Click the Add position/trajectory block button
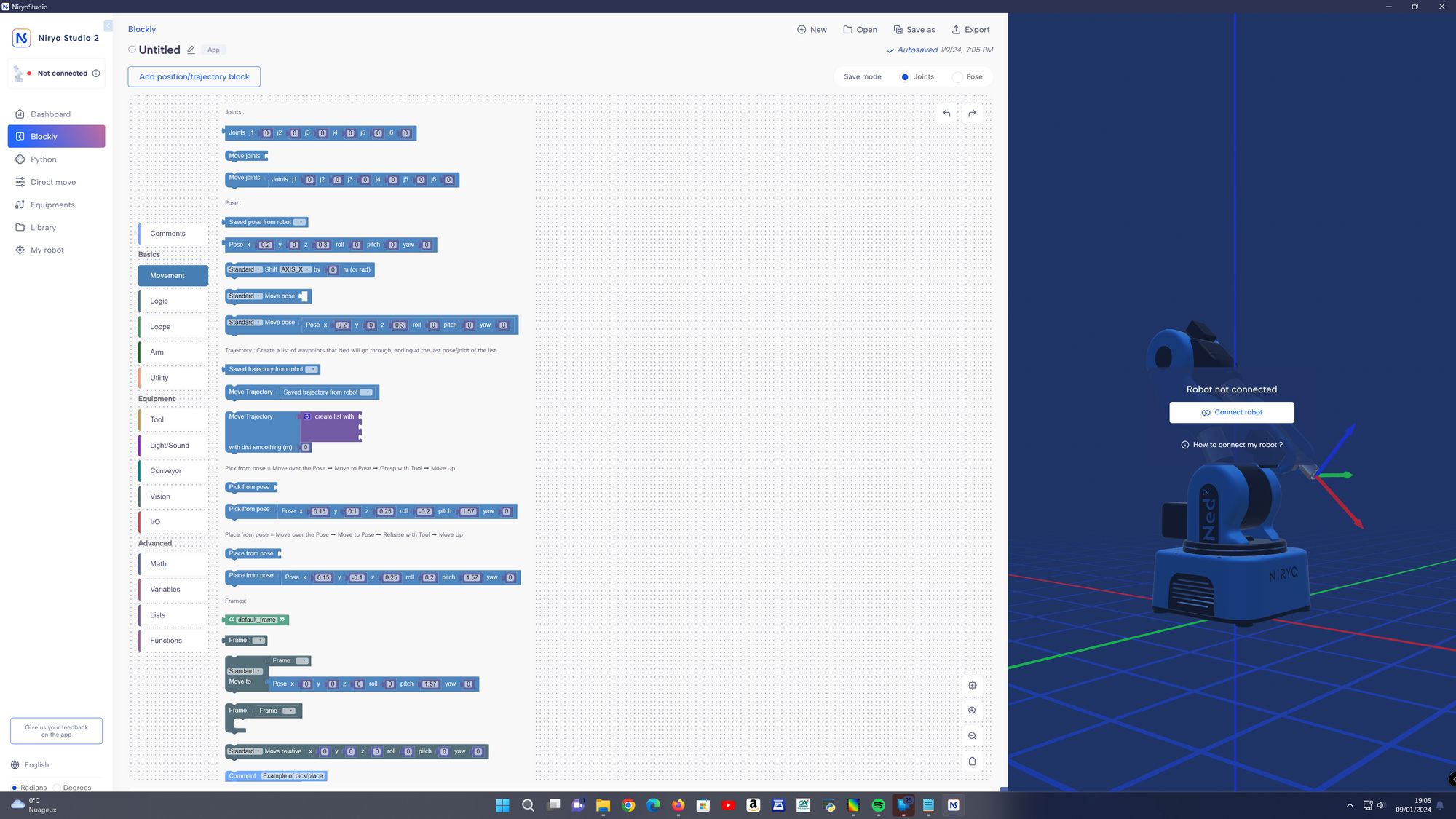The height and width of the screenshot is (819, 1456). (194, 76)
